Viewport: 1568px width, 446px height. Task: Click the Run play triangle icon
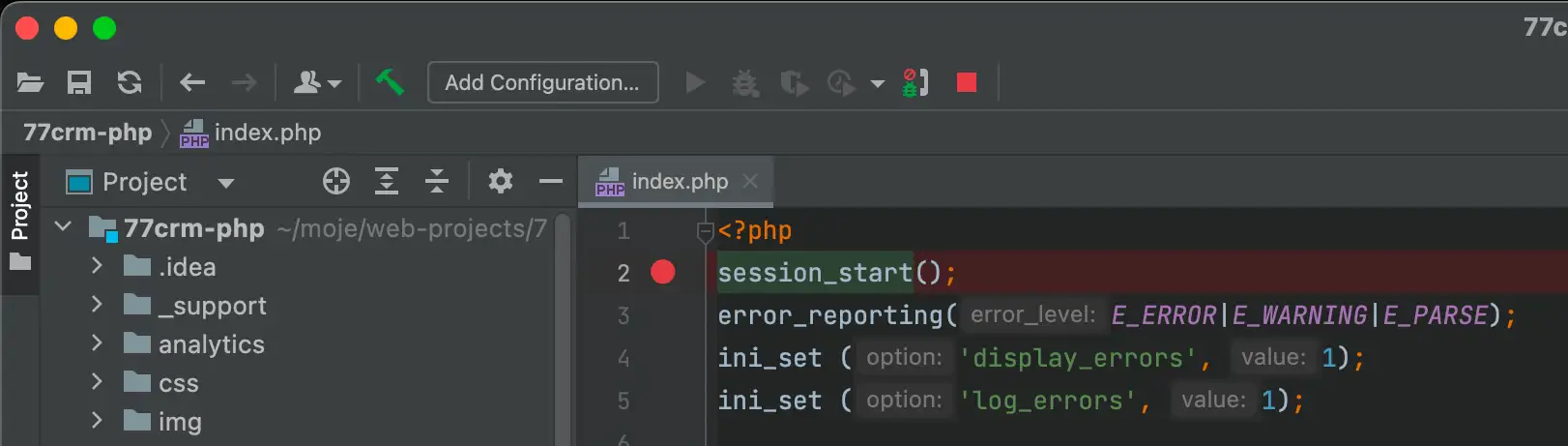pyautogui.click(x=695, y=83)
